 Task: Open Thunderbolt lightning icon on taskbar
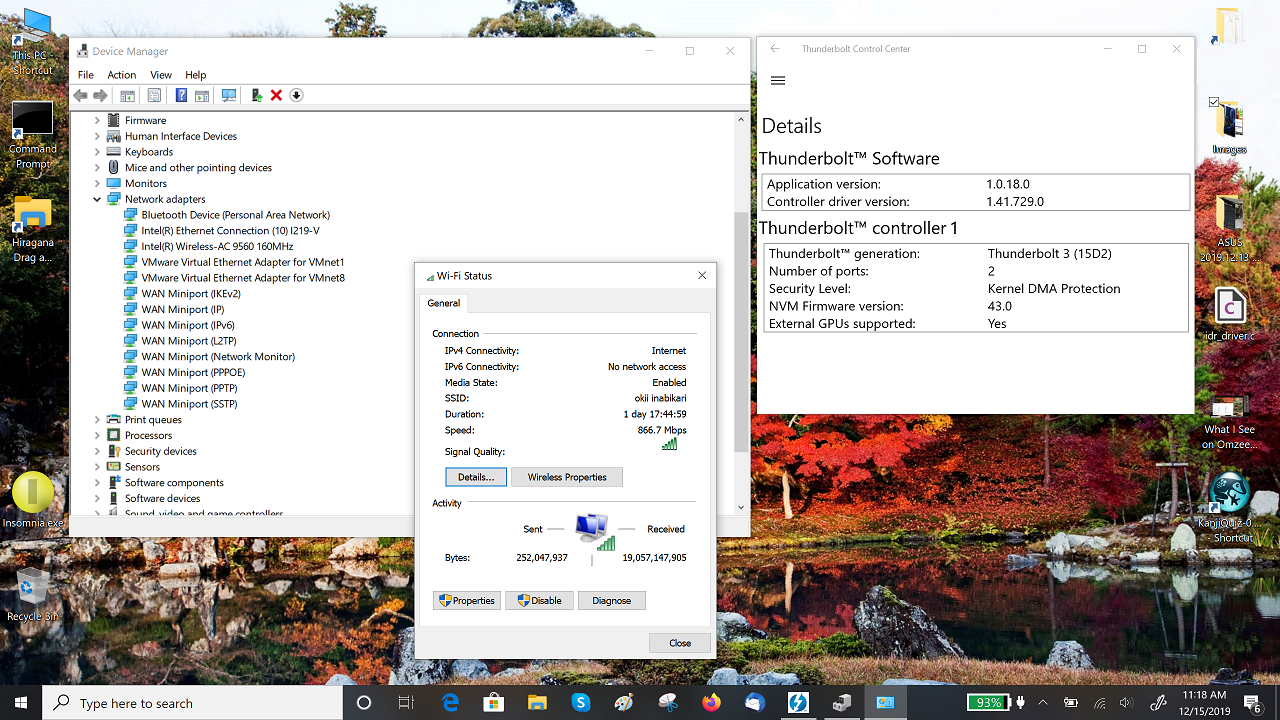tap(798, 703)
